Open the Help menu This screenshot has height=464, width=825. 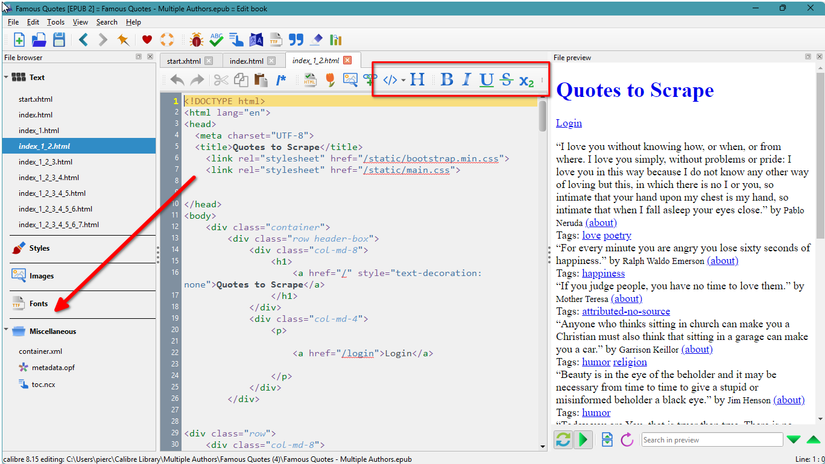point(133,22)
